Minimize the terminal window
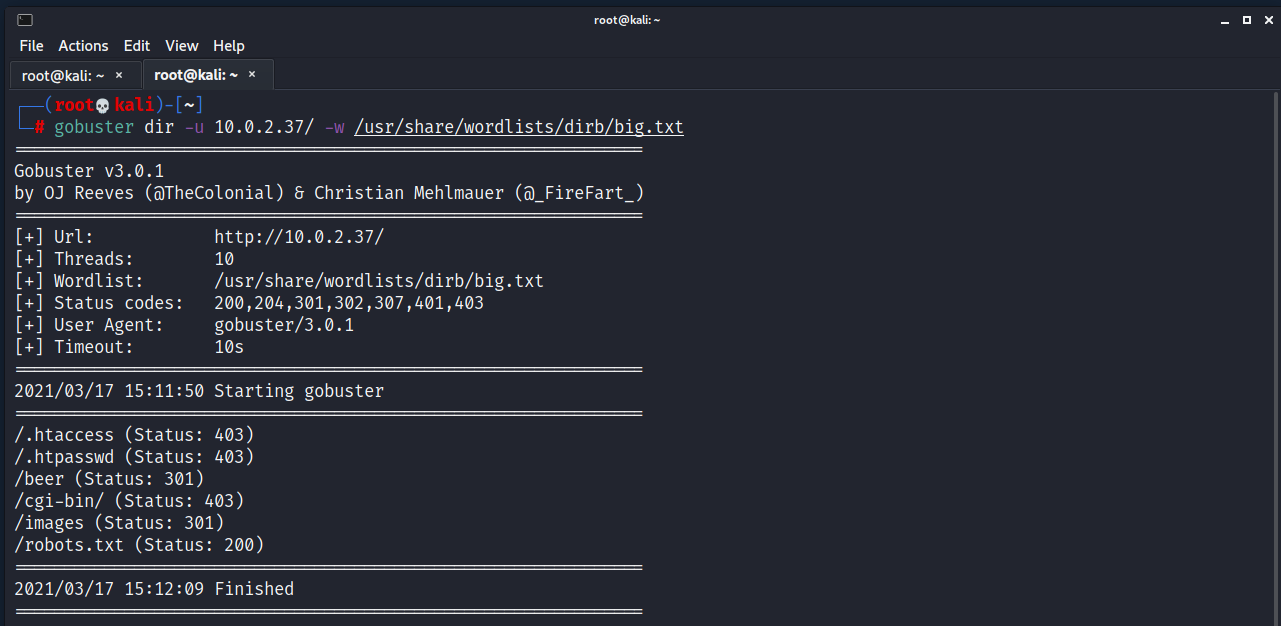This screenshot has width=1281, height=626. pyautogui.click(x=1224, y=20)
